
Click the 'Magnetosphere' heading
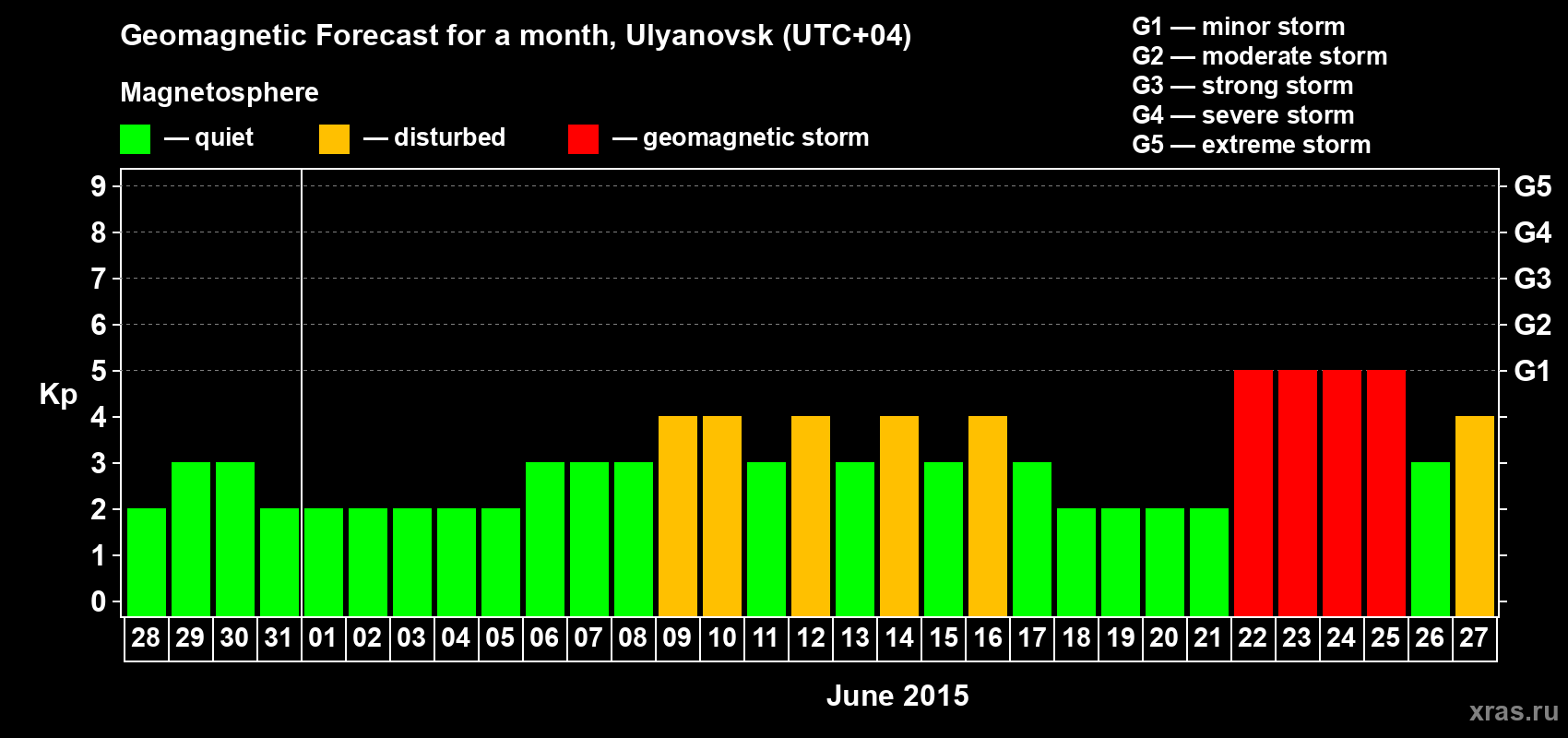220,92
